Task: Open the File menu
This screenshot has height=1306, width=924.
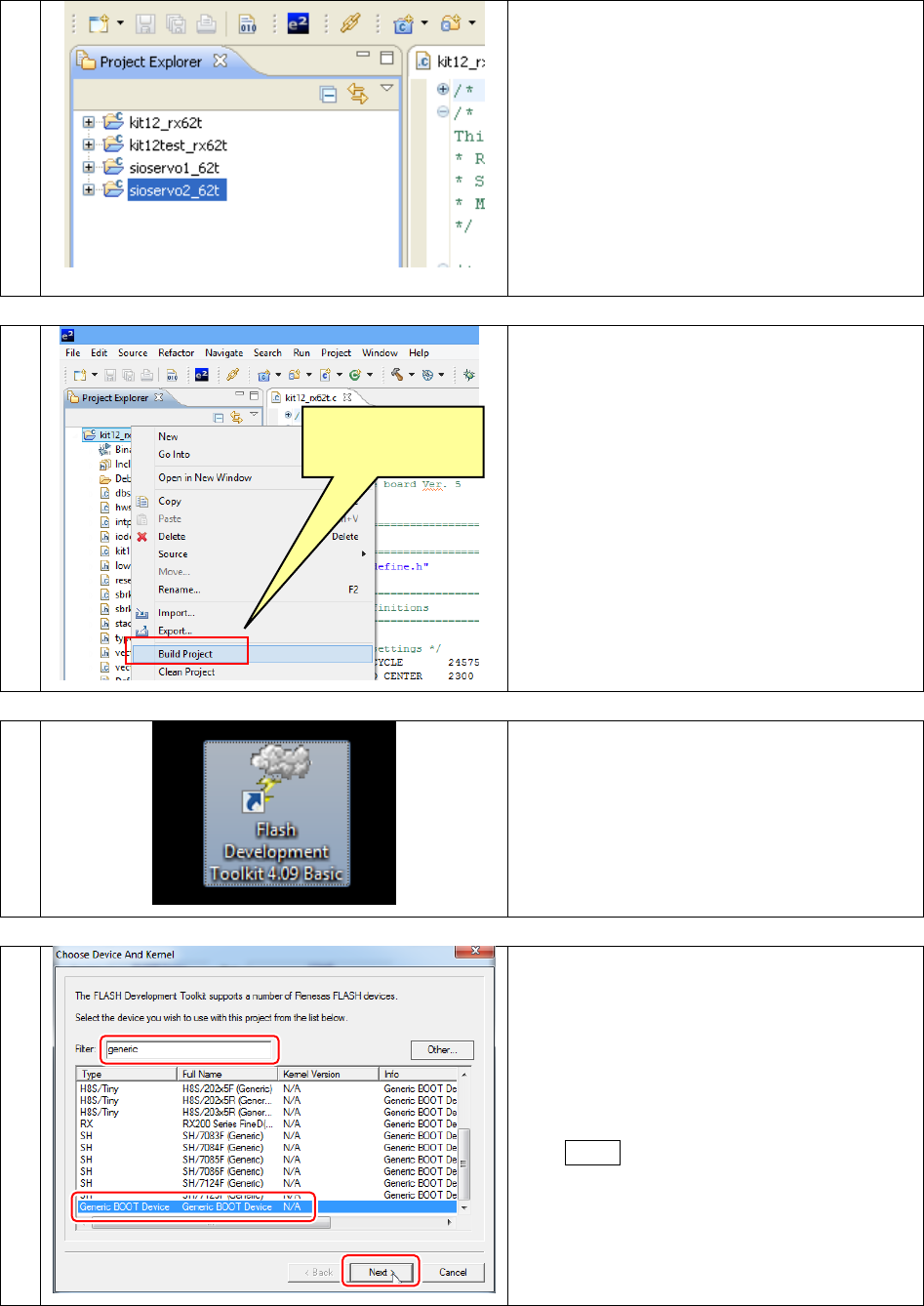Action: [73, 352]
